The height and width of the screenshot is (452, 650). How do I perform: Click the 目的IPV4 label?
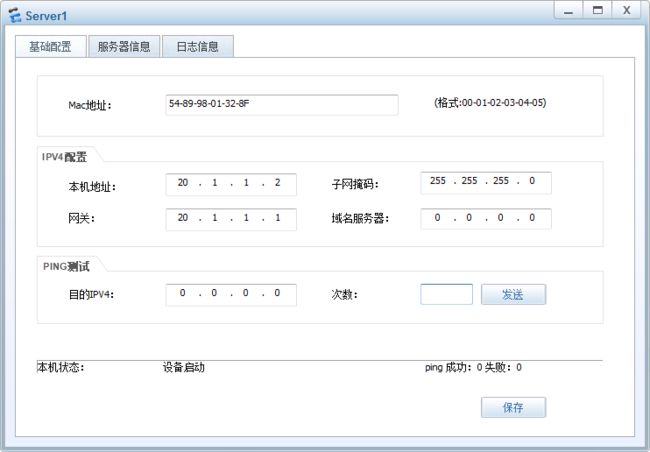click(91, 295)
